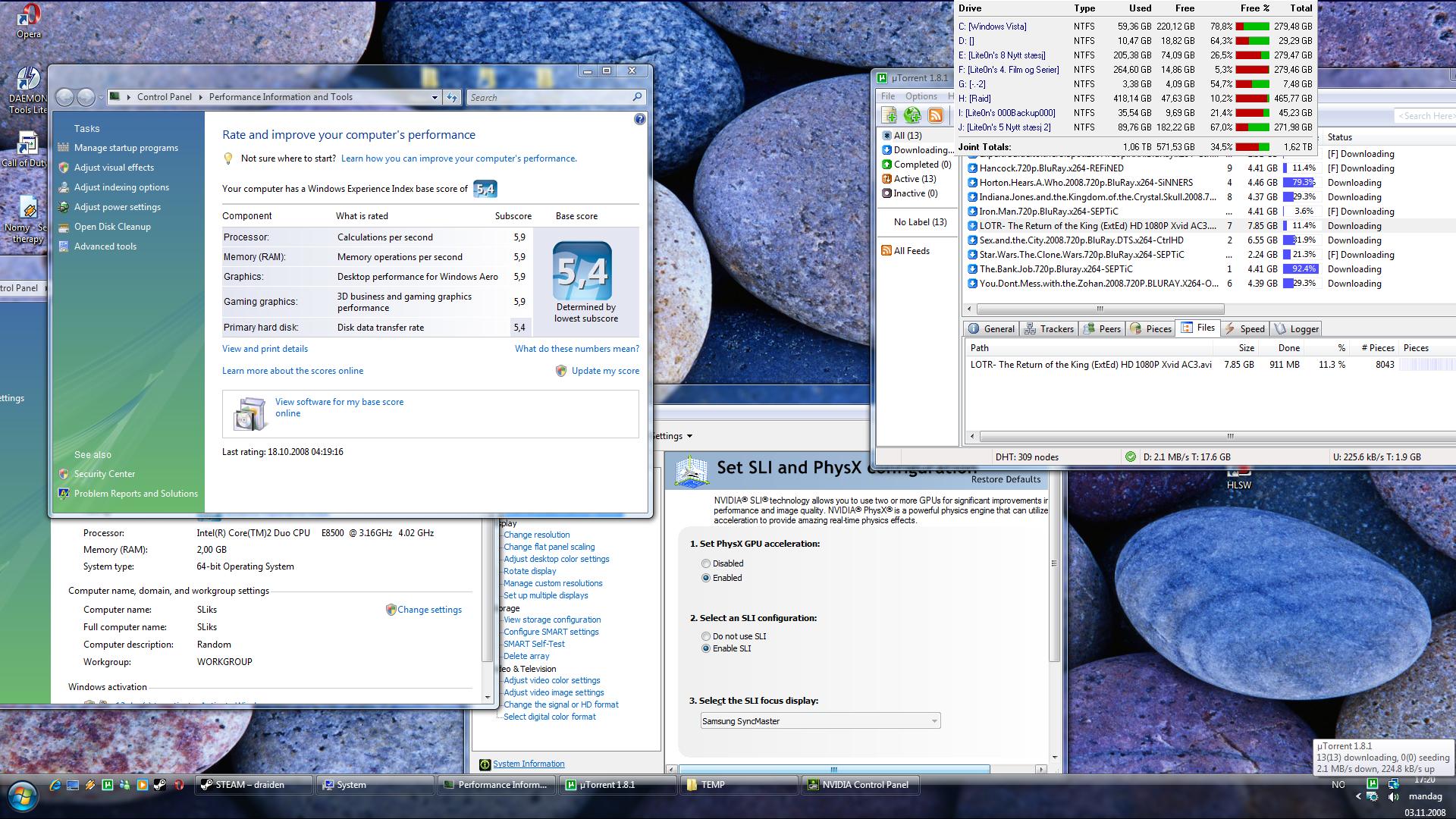
Task: Open DAEMON Tools Lite desktop icon
Action: pos(28,90)
